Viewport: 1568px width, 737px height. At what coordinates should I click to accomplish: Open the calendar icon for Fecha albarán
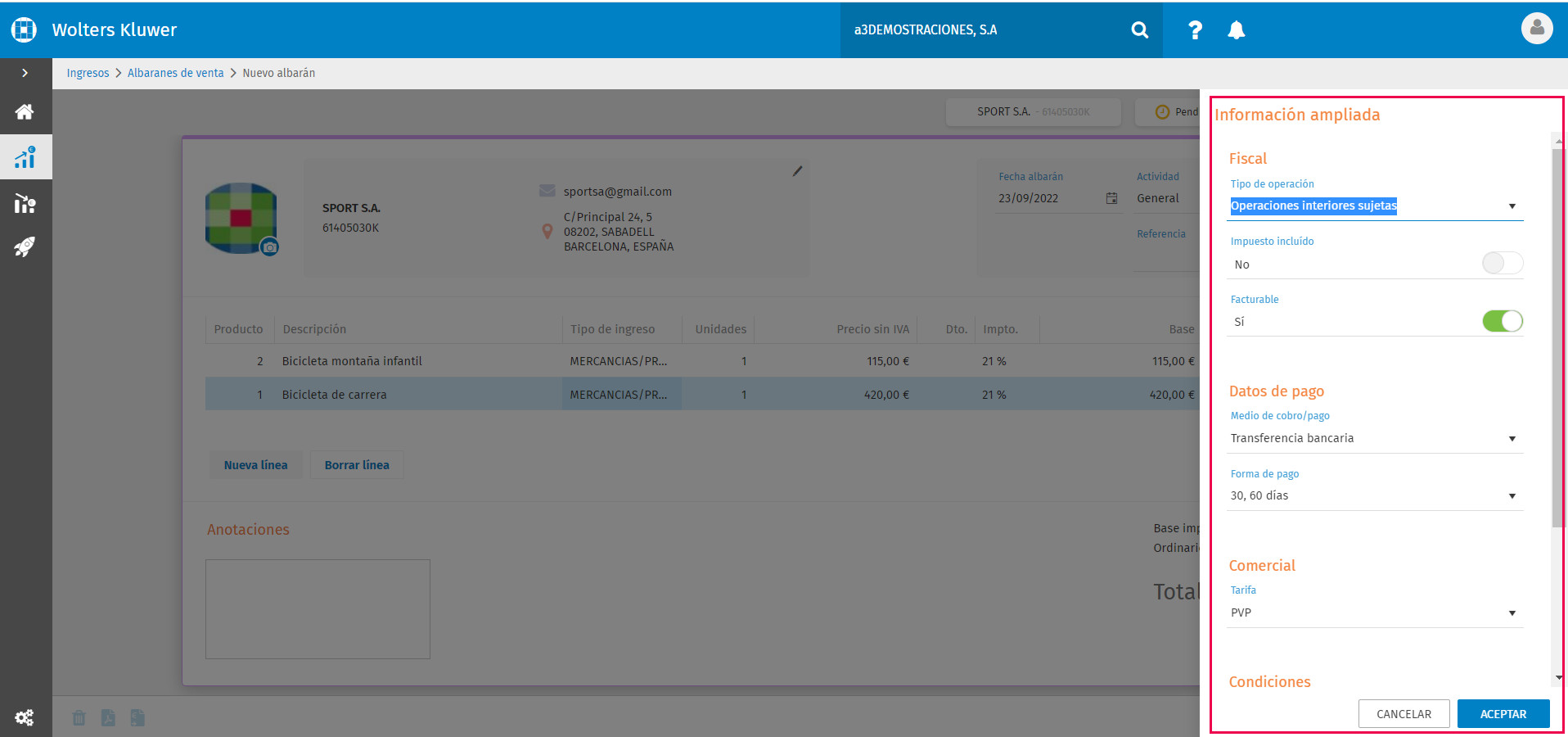1111,198
